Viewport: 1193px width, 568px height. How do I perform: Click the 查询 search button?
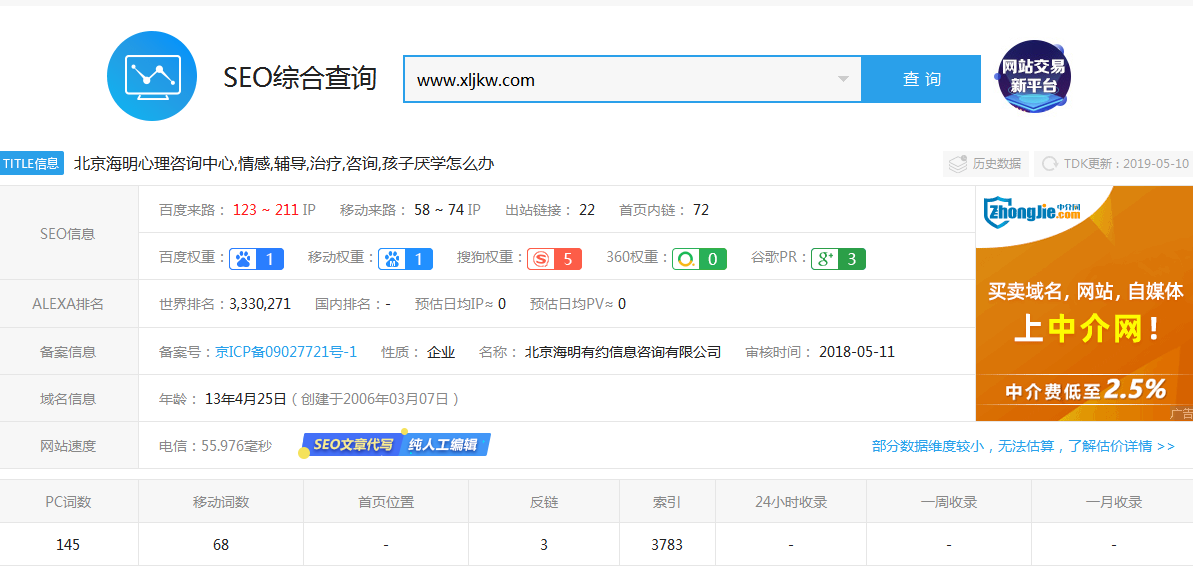921,79
